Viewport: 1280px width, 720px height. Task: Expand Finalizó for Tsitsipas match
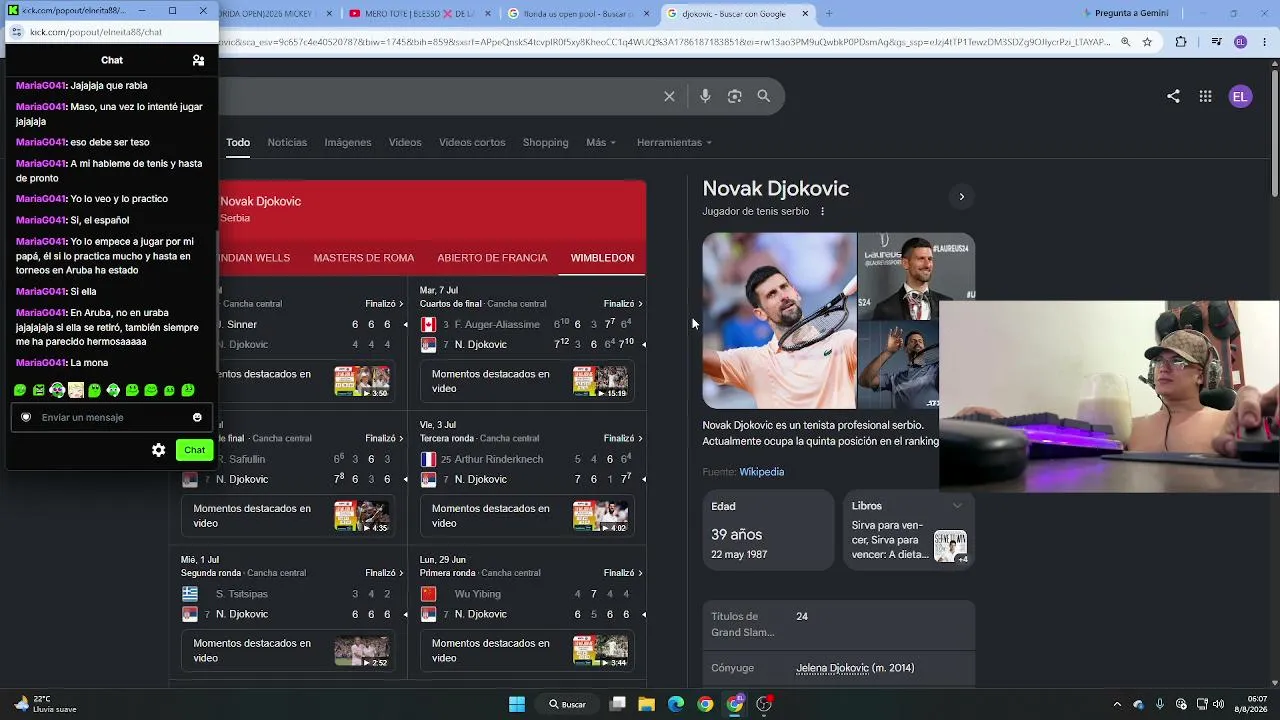click(x=384, y=573)
